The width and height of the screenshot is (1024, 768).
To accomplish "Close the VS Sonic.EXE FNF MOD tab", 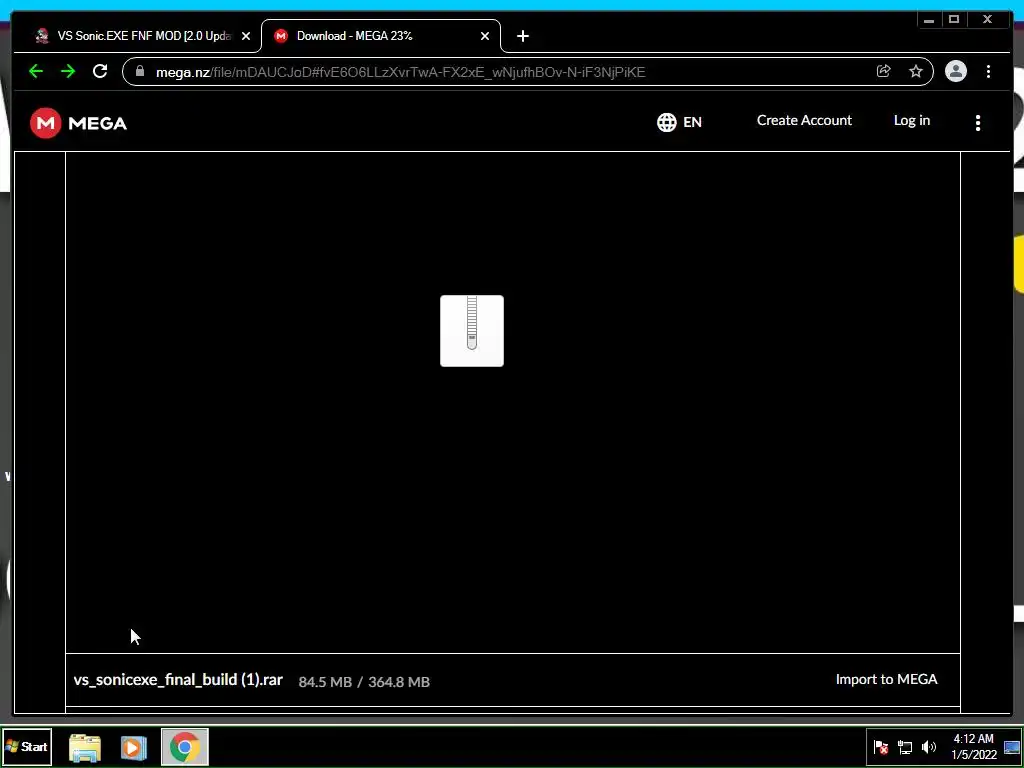I will 246,37.
